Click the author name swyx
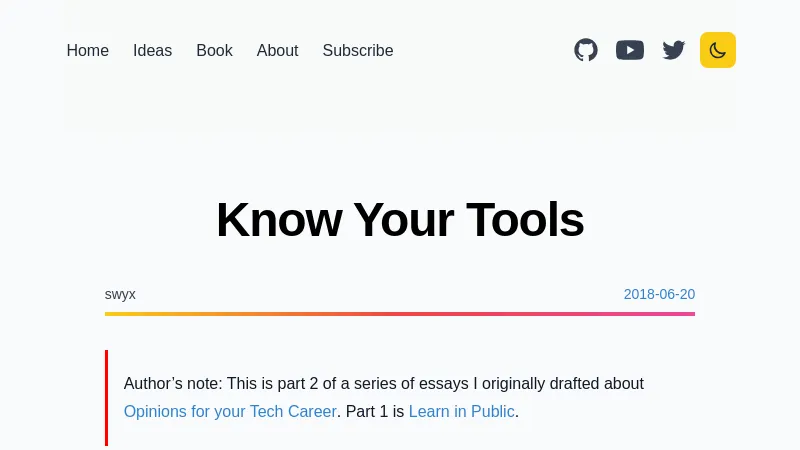This screenshot has height=450, width=800. tap(120, 294)
